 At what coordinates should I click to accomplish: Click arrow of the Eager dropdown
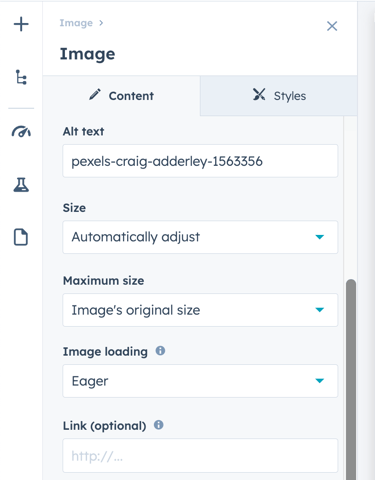tap(320, 381)
